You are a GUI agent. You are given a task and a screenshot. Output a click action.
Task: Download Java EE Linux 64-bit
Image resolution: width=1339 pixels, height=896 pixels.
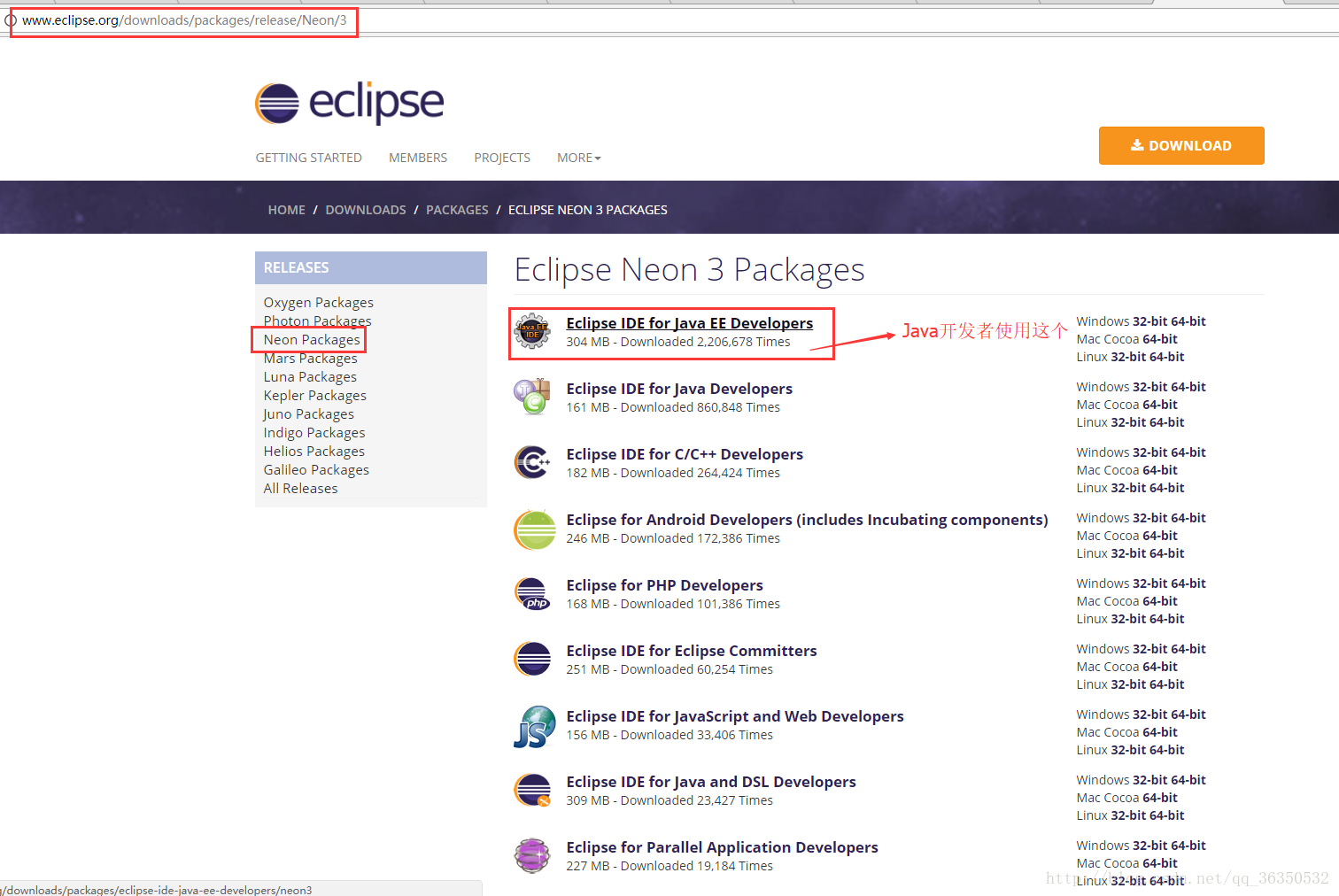[1167, 357]
